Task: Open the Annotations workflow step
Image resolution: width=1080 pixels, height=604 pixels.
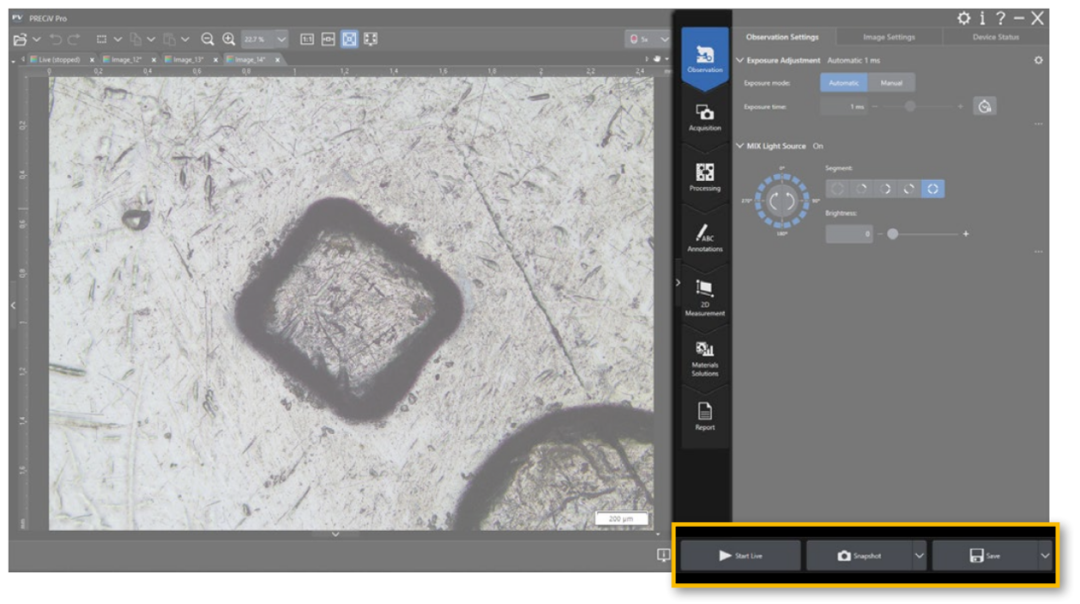Action: click(705, 238)
